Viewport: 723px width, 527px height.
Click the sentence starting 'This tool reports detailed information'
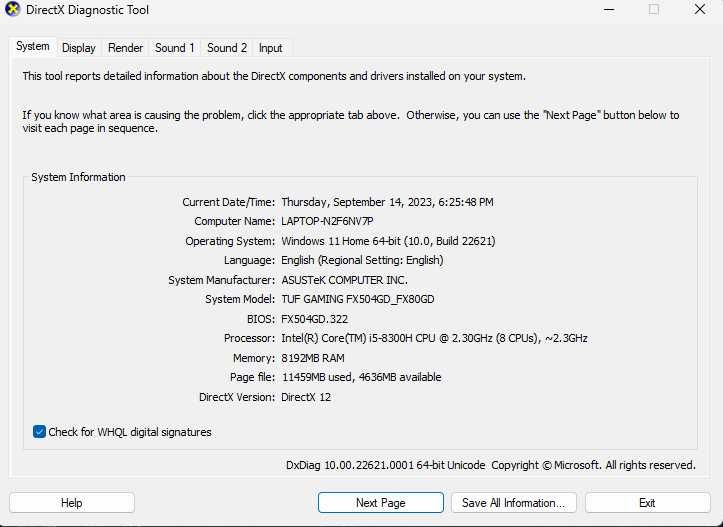(x=274, y=76)
